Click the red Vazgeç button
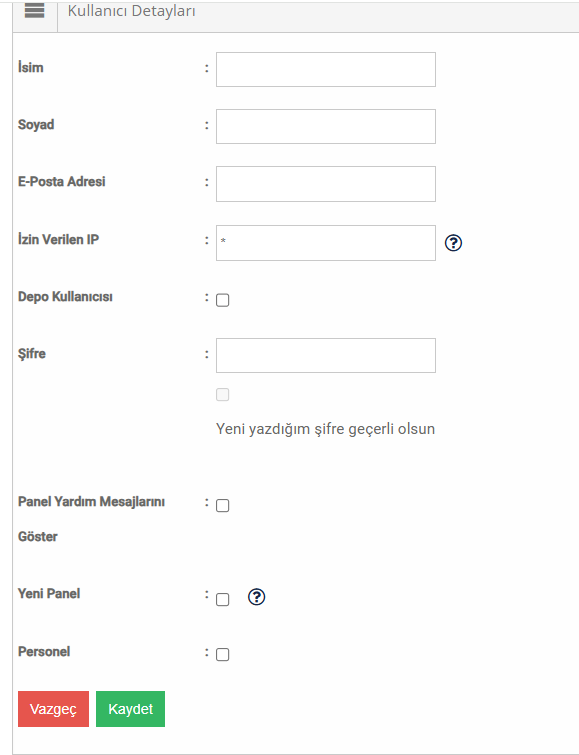The height and width of the screenshot is (755, 579). (x=53, y=709)
